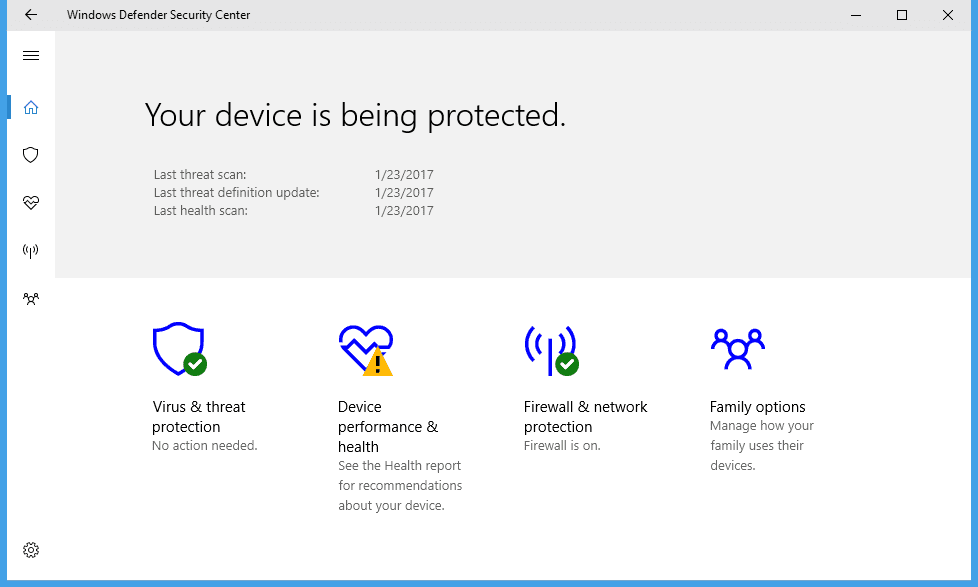The height and width of the screenshot is (587, 978).
Task: Click the Family options sidebar icon
Action: point(30,298)
